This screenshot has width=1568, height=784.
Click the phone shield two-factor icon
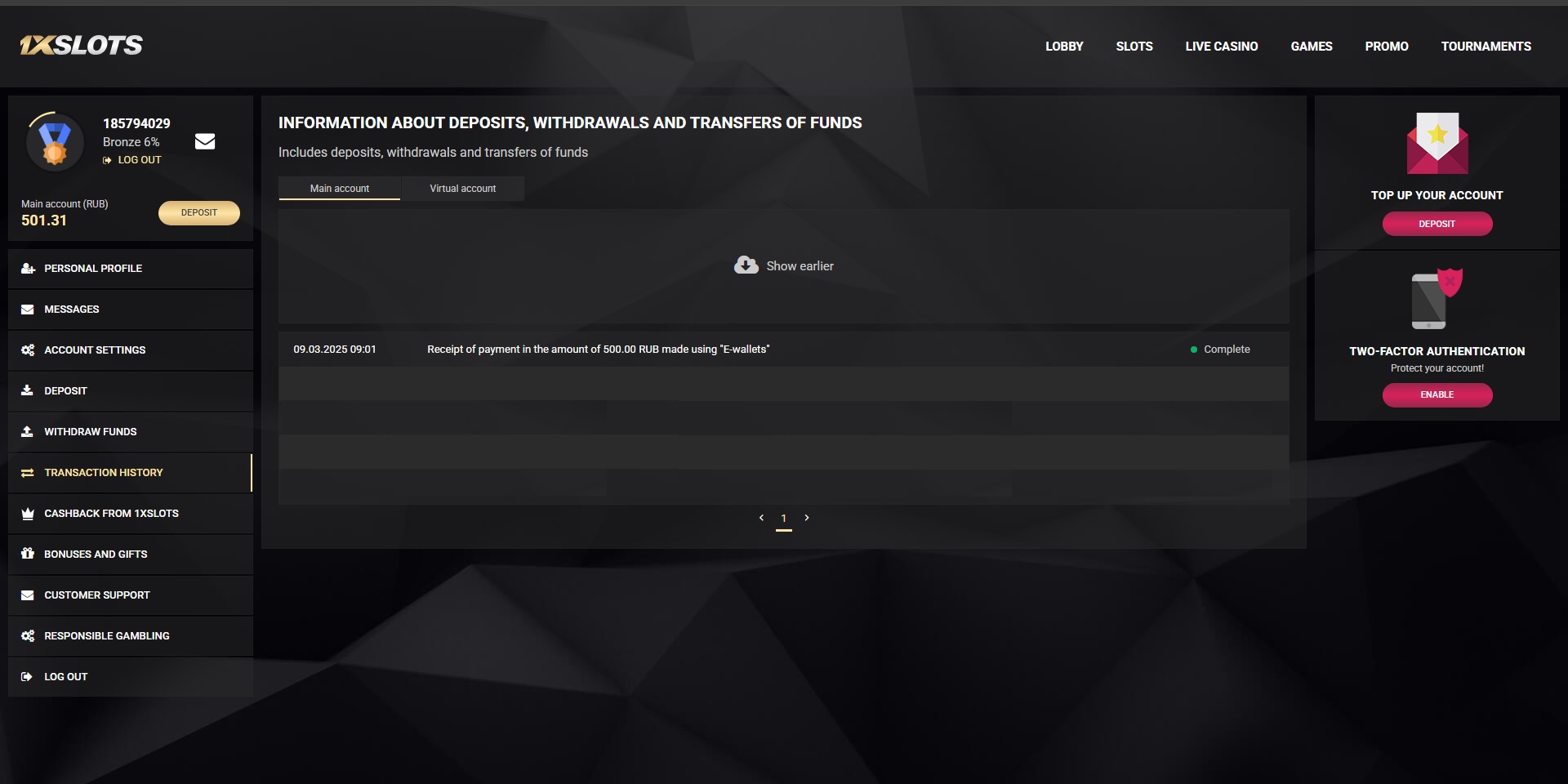[x=1437, y=298]
